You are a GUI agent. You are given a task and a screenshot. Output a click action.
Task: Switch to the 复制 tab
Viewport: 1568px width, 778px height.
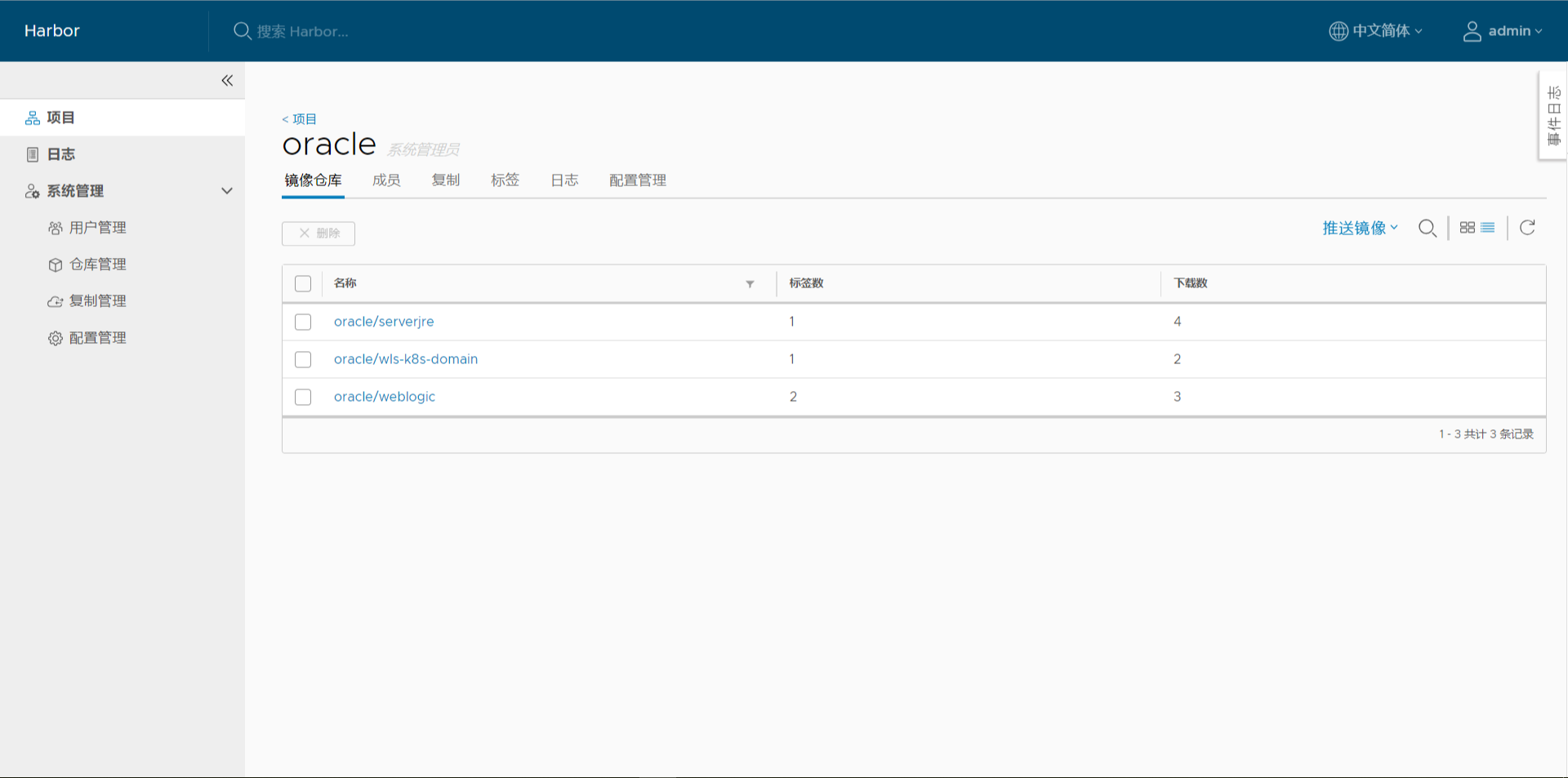[x=446, y=180]
